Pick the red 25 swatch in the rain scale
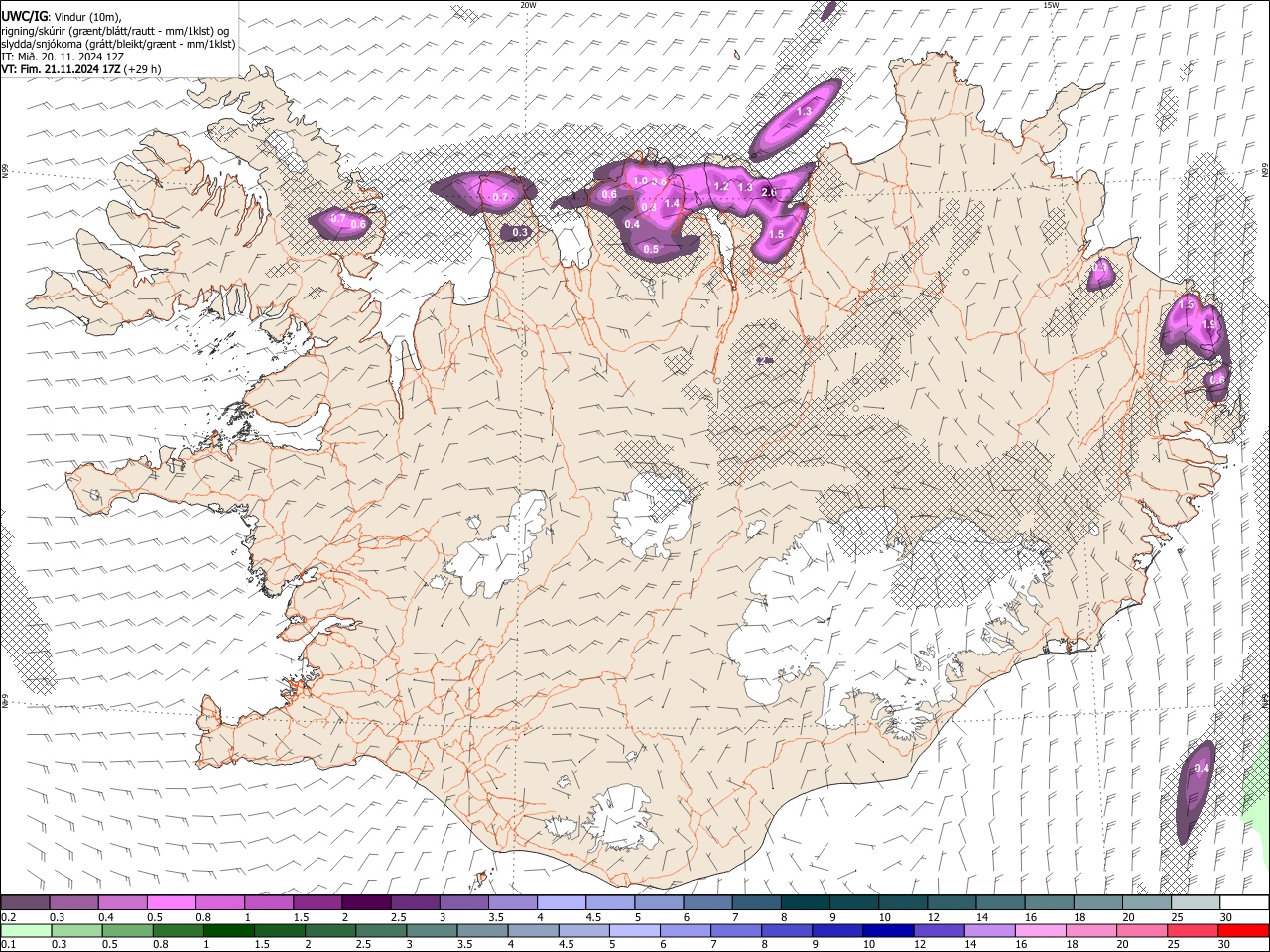 [x=1193, y=930]
